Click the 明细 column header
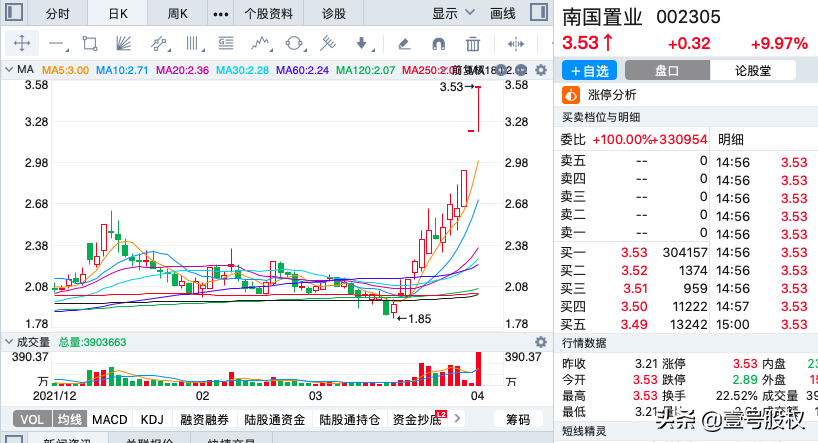This screenshot has height=443, width=818. point(730,139)
